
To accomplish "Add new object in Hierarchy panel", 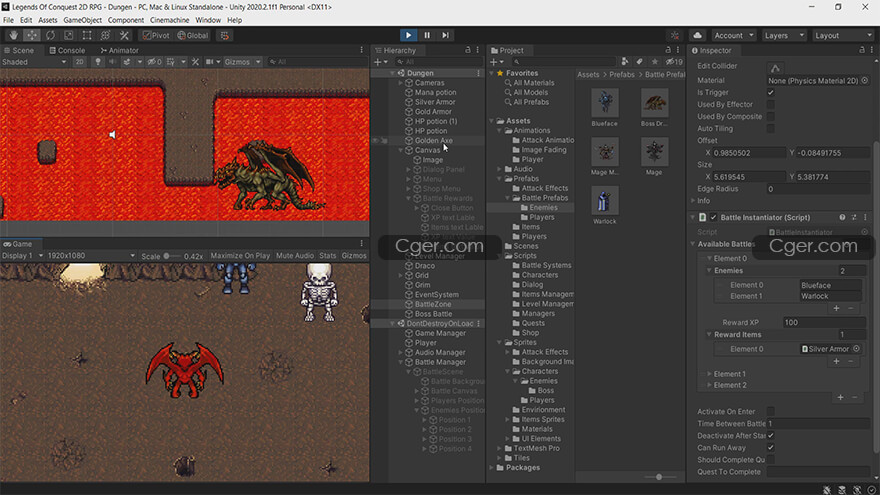I will [381, 62].
